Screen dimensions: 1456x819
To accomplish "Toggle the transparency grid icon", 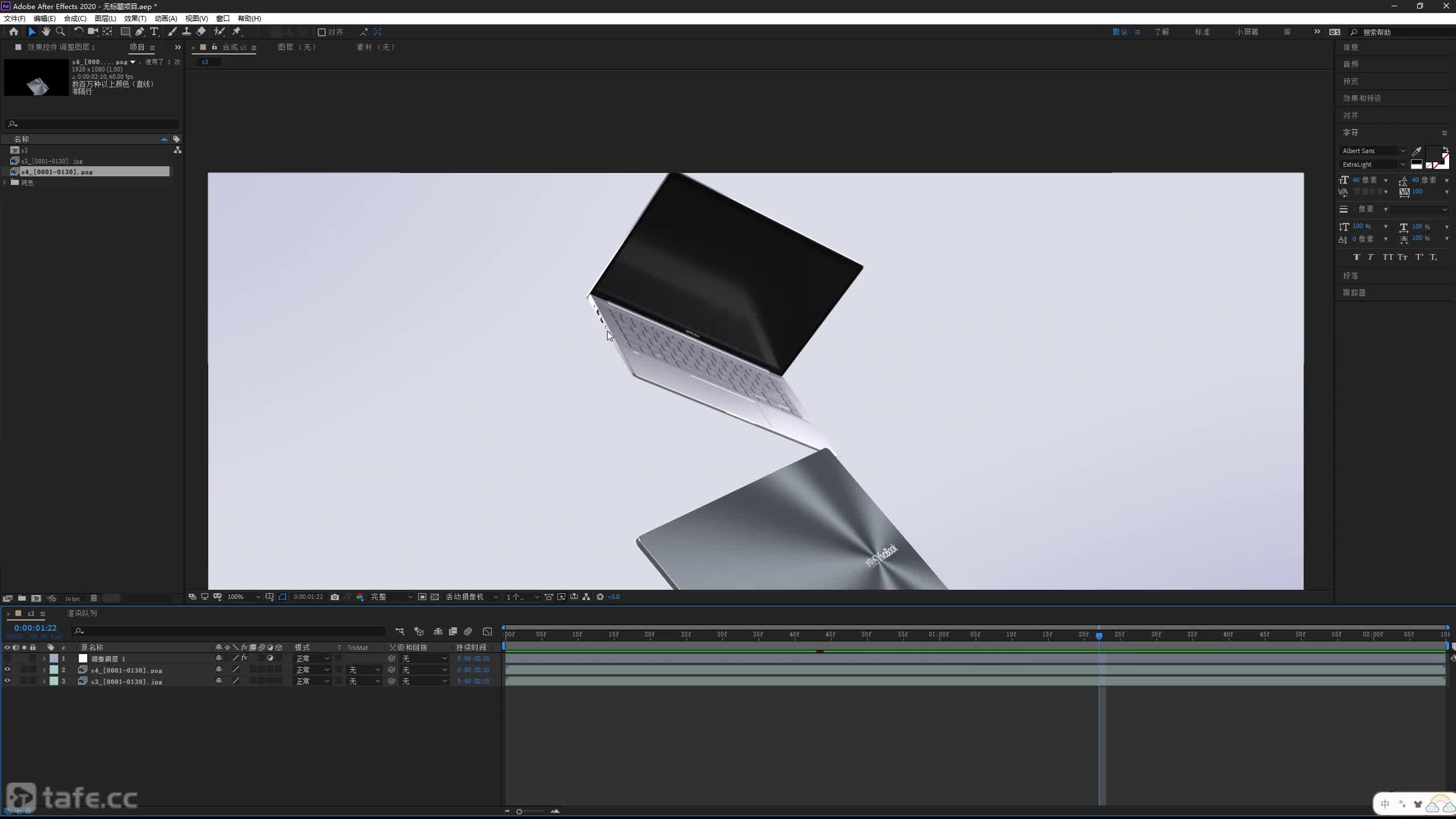I will point(435,597).
